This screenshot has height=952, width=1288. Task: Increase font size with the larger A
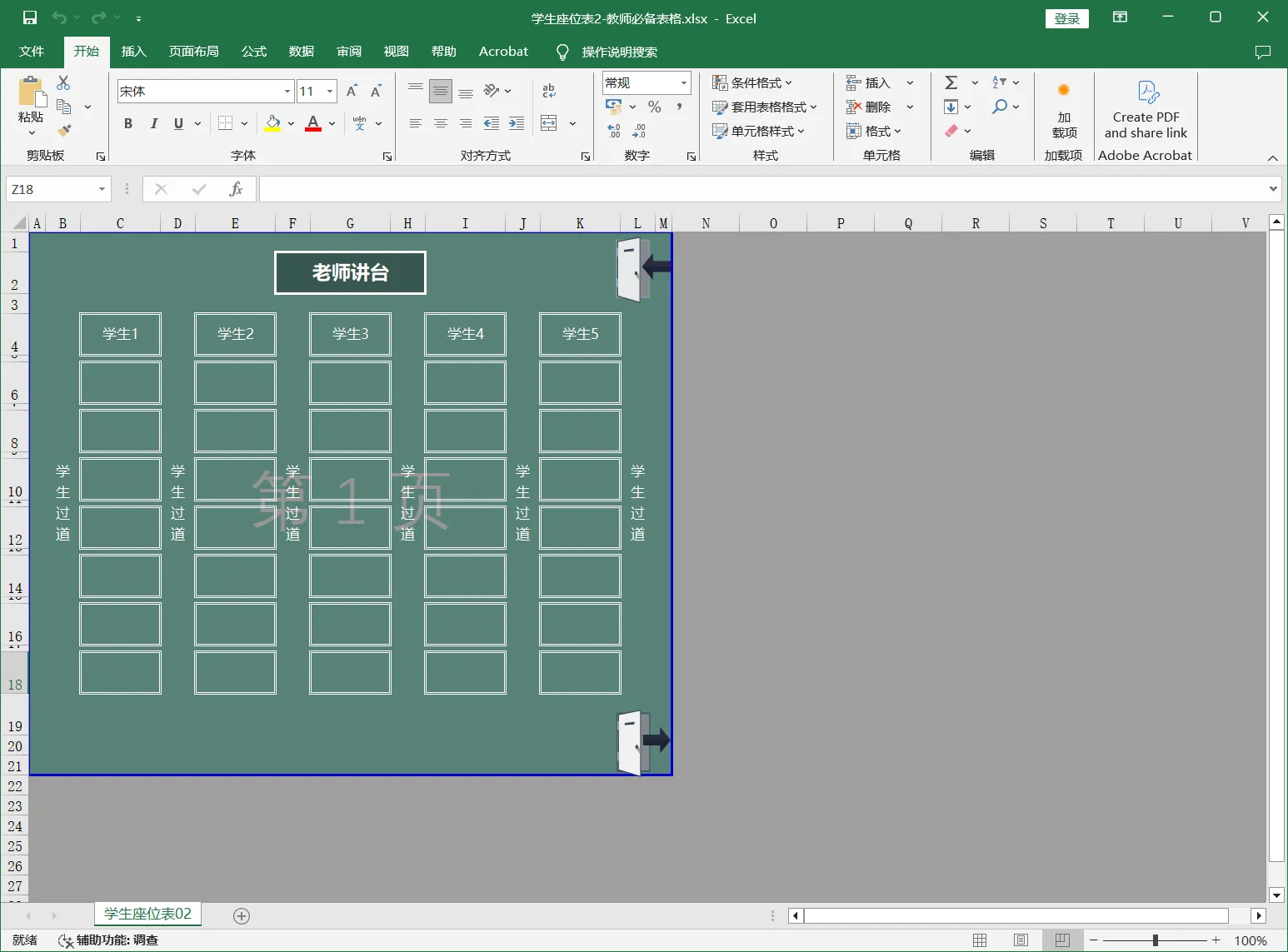352,91
